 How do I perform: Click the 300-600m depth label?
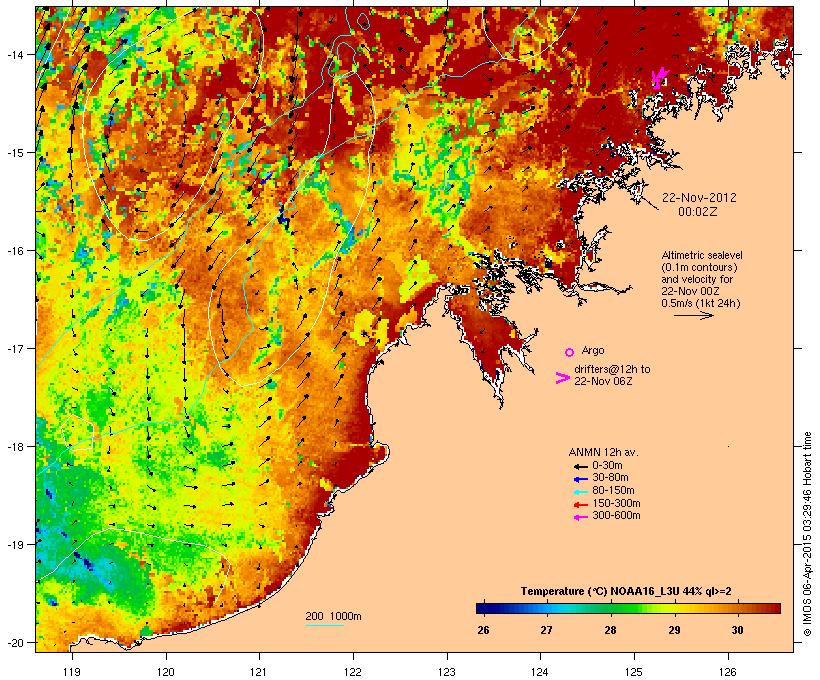click(x=616, y=516)
